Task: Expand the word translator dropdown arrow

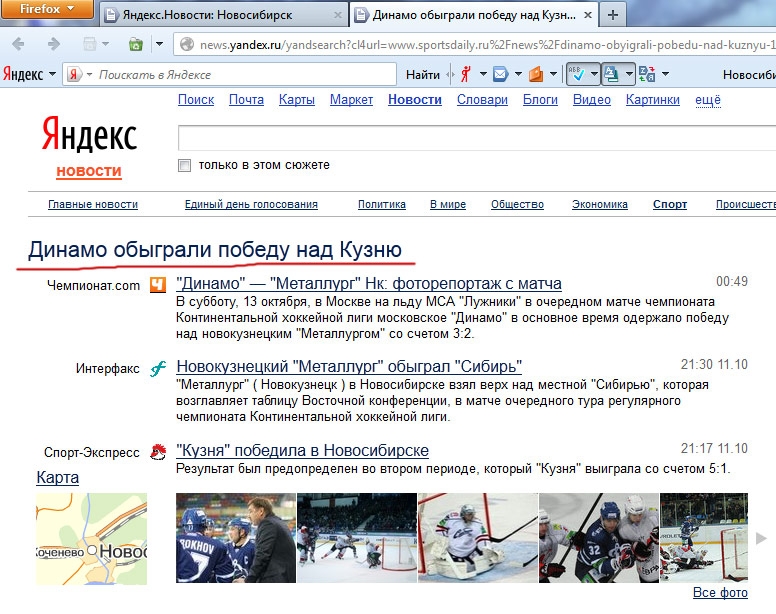Action: point(665,74)
